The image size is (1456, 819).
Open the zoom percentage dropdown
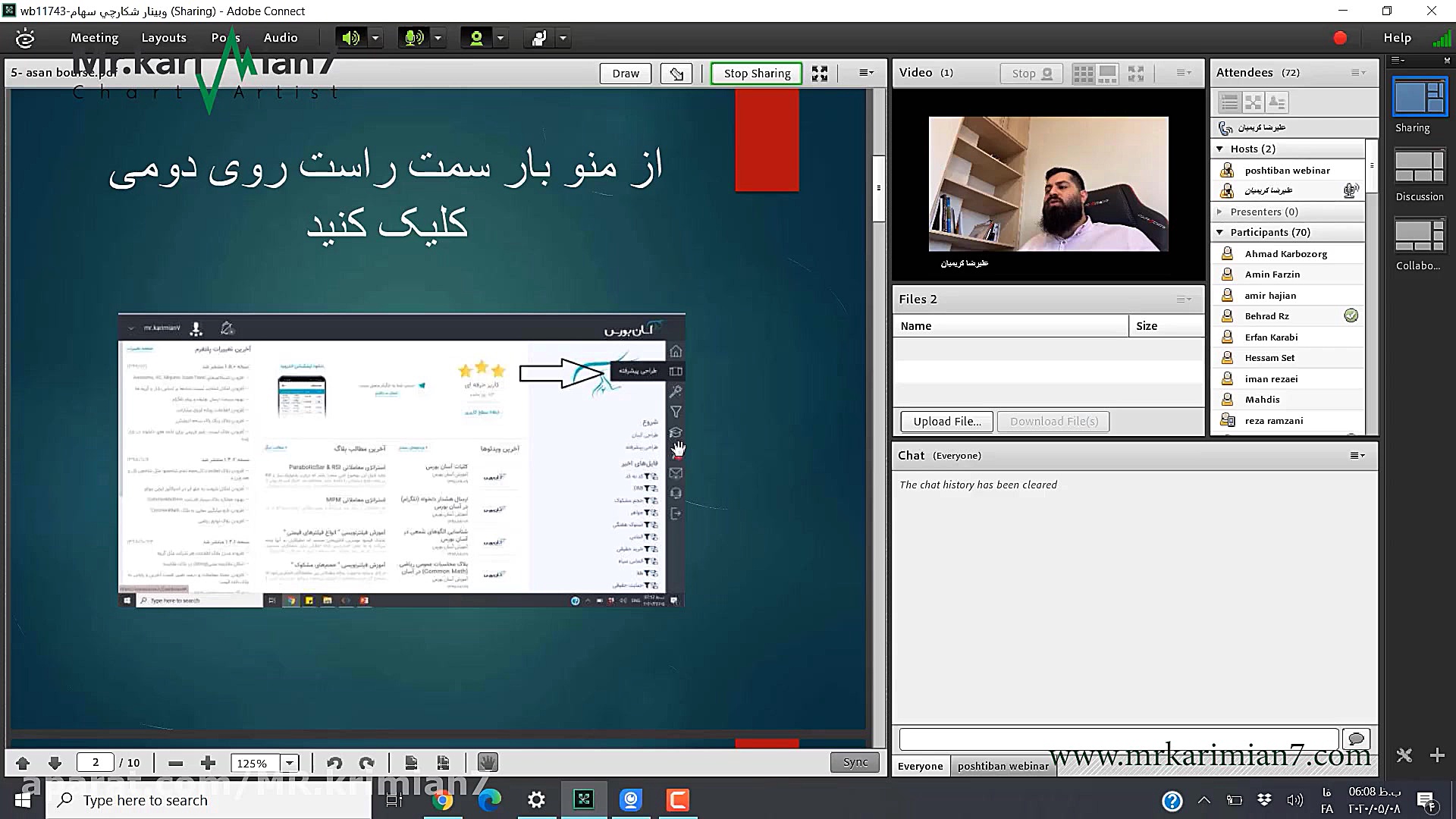pyautogui.click(x=289, y=763)
